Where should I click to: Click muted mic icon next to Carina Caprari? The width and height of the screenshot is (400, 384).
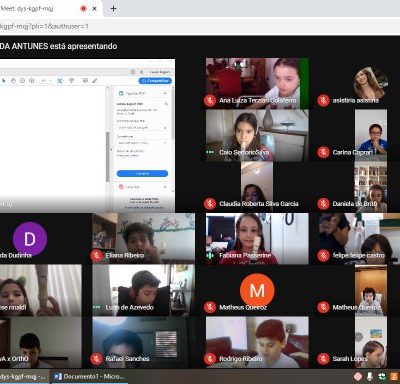point(323,152)
